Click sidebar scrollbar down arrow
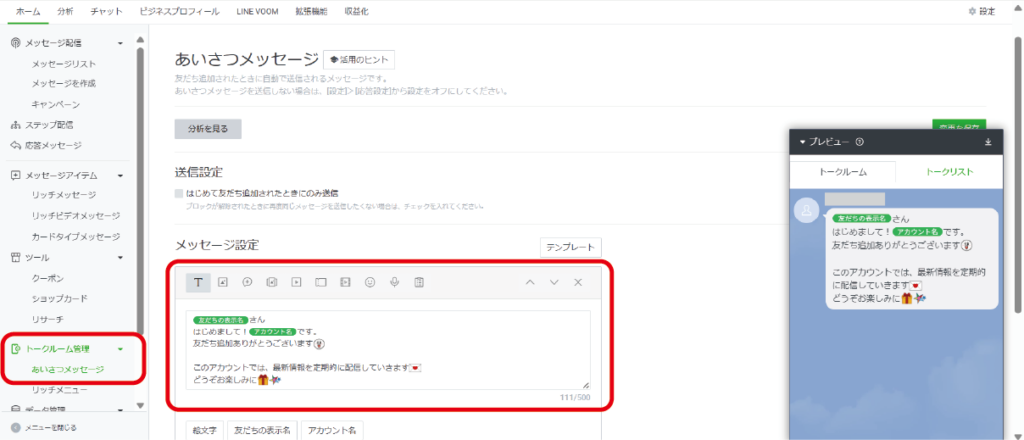 [140, 405]
